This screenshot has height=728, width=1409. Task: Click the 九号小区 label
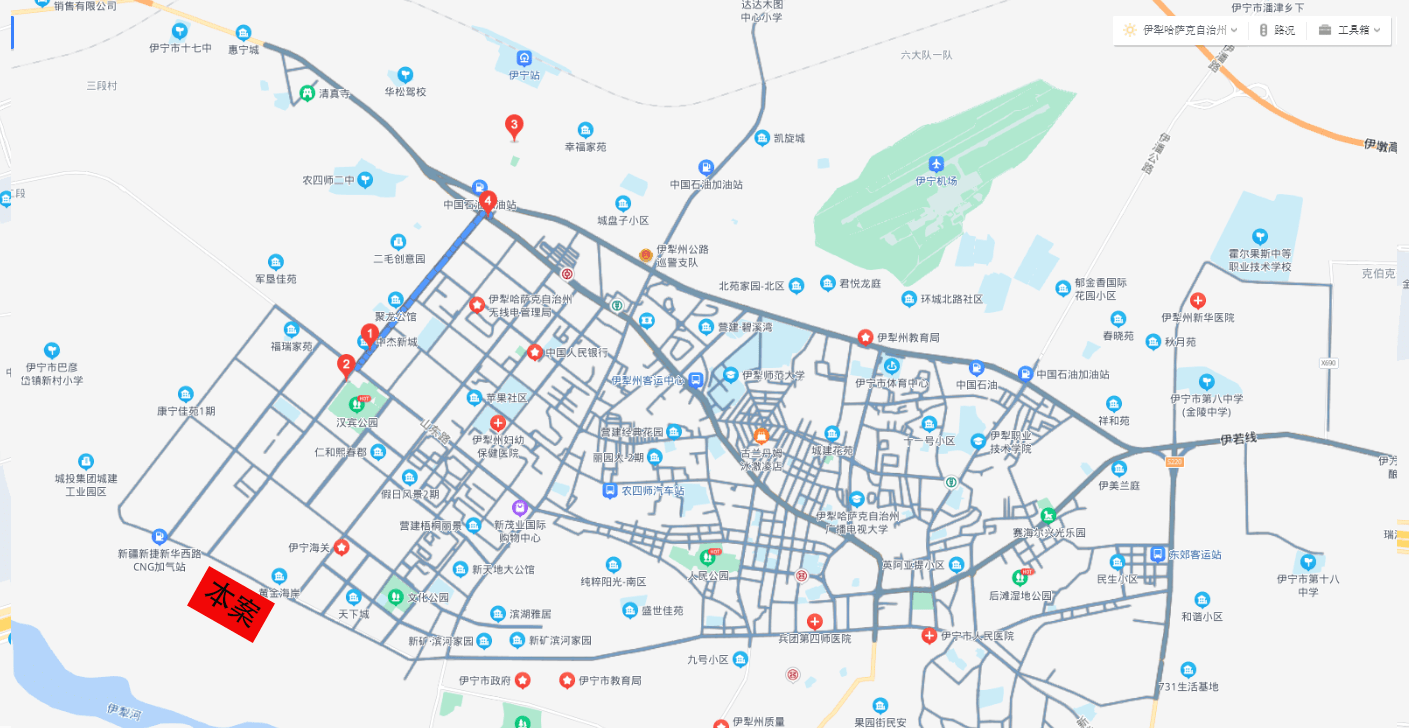pyautogui.click(x=708, y=660)
